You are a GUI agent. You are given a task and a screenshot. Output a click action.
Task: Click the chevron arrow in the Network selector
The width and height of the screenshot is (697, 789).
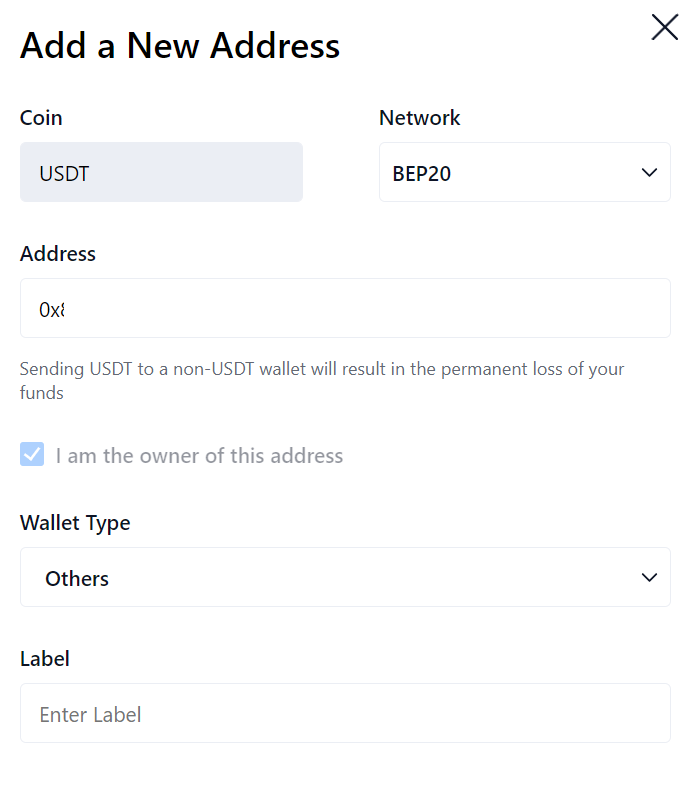[649, 172]
